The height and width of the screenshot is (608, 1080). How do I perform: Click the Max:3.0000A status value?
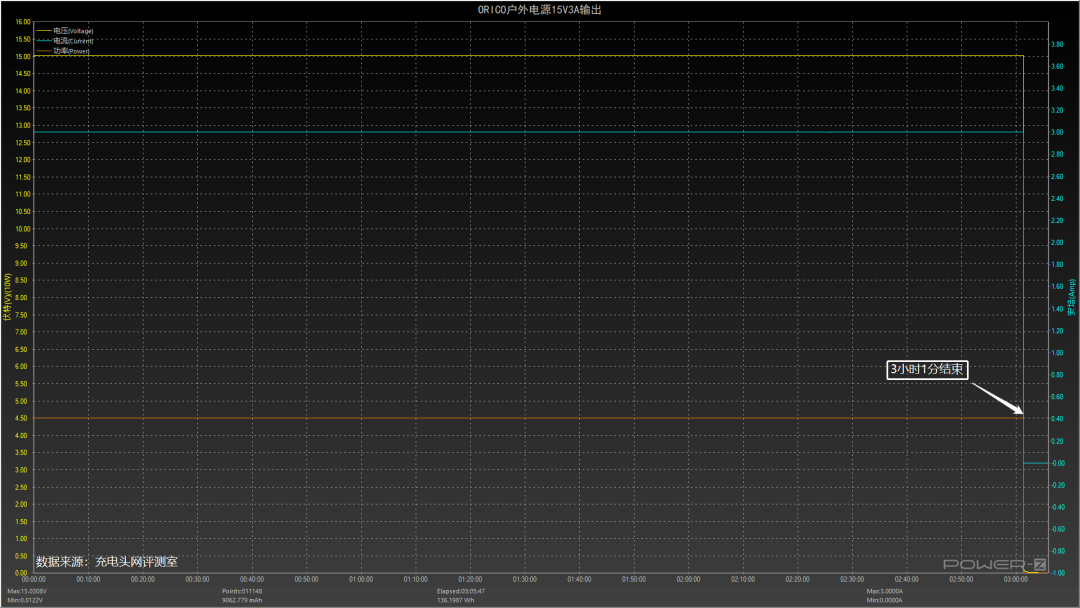[885, 591]
